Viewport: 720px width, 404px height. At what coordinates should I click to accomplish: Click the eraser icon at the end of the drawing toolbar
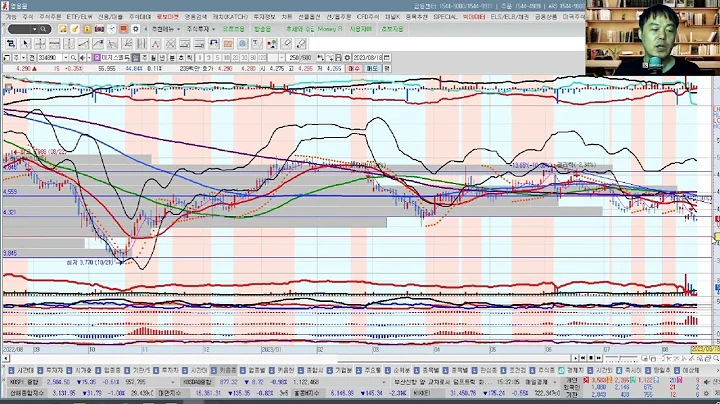point(301,44)
